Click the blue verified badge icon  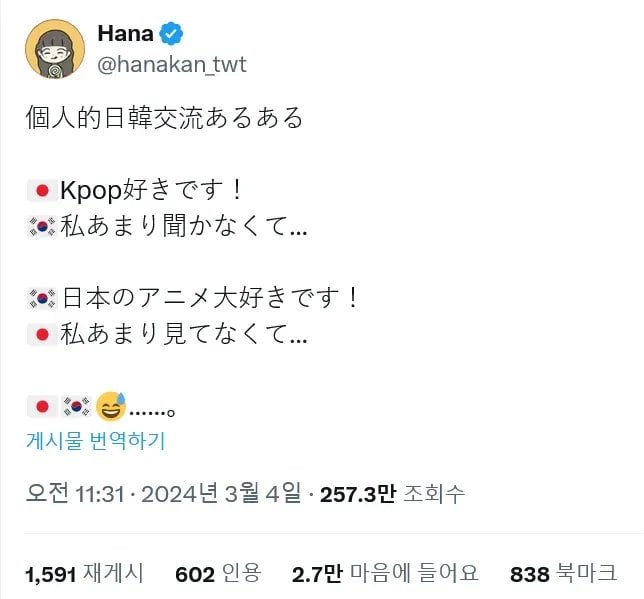pos(172,34)
